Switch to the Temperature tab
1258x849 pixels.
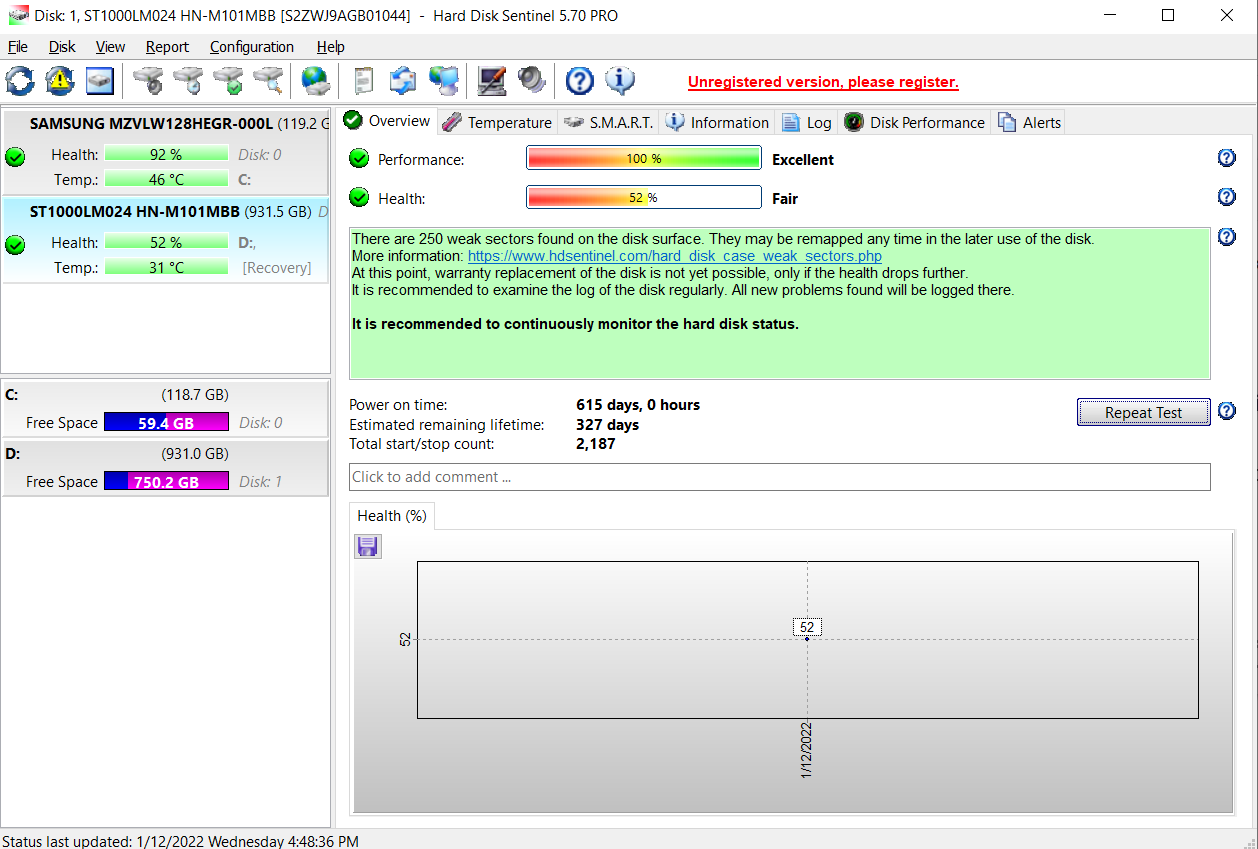pyautogui.click(x=497, y=122)
